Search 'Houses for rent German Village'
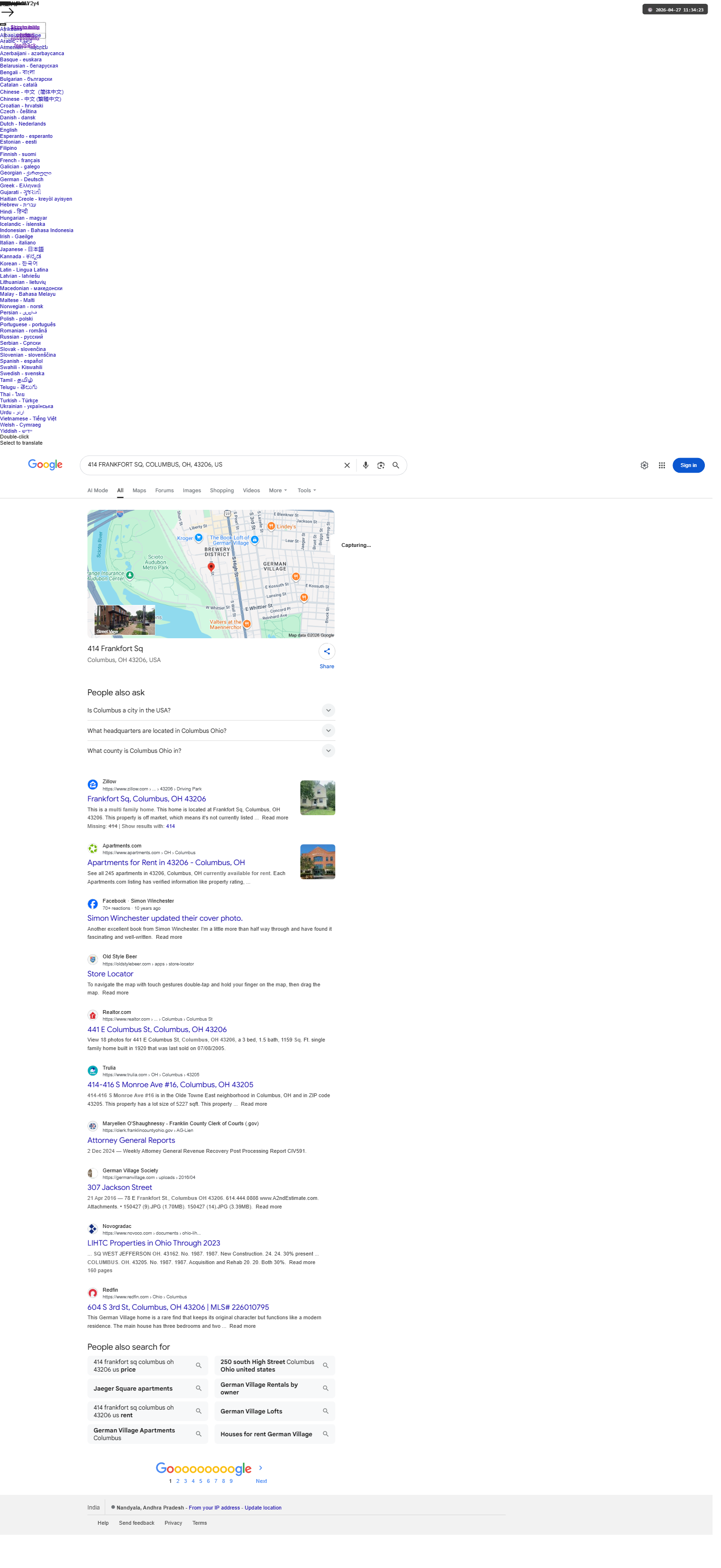 (x=274, y=1435)
